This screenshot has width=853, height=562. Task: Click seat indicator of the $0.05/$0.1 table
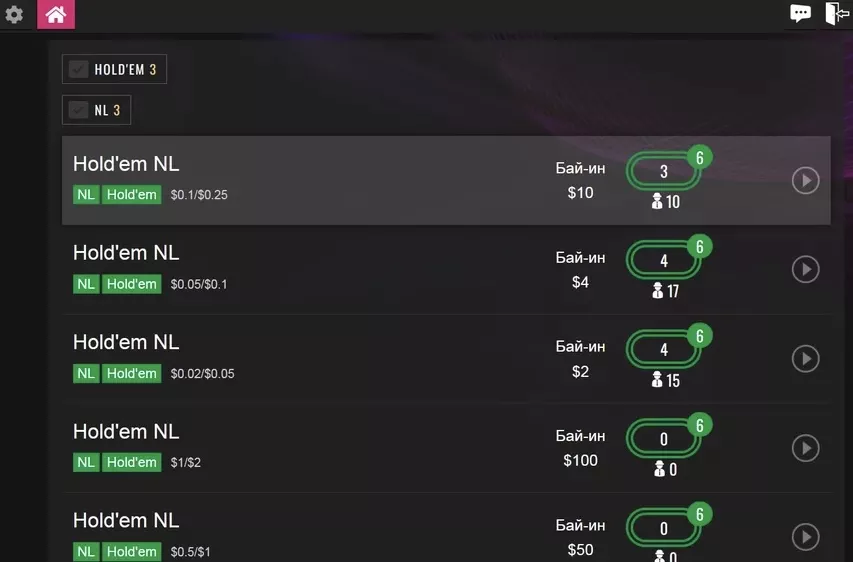664,261
